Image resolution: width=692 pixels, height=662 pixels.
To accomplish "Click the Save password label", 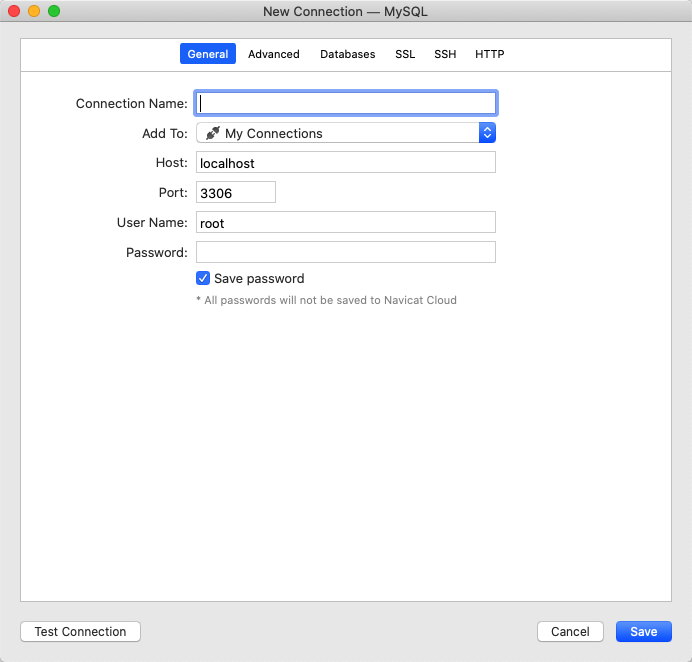I will pos(260,278).
